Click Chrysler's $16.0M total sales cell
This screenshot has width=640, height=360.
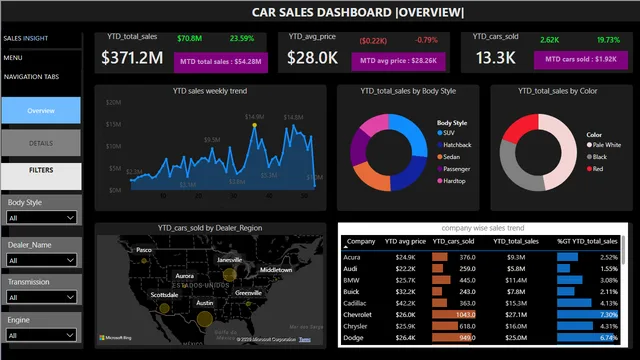tap(516, 326)
